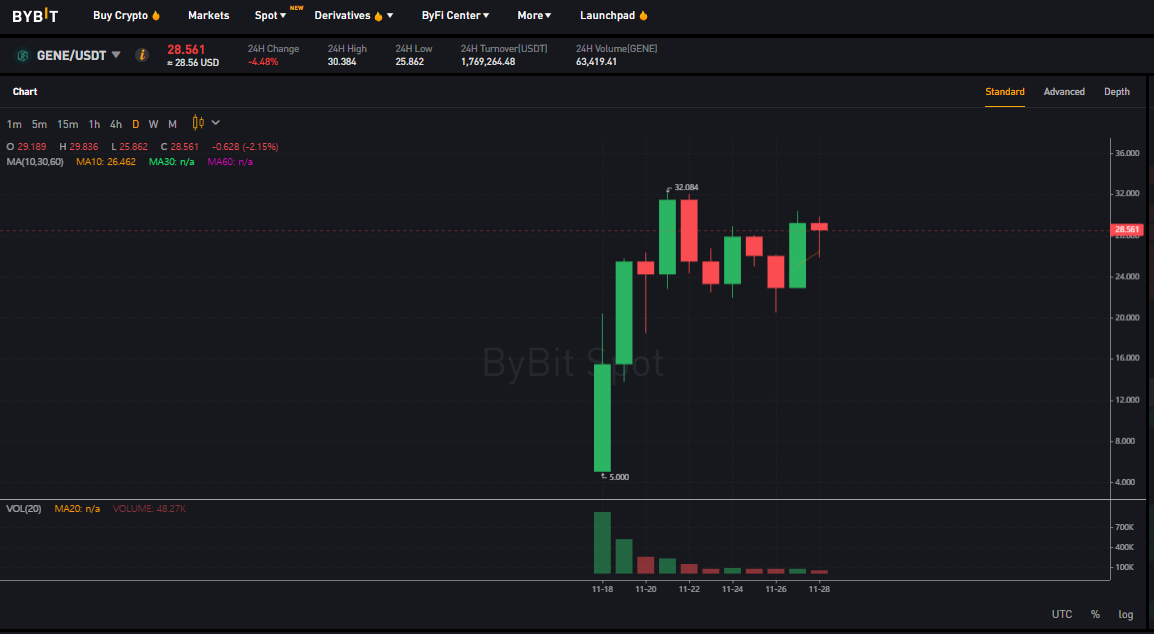Switch to Advanced chart tab
The image size is (1154, 634).
click(1064, 92)
